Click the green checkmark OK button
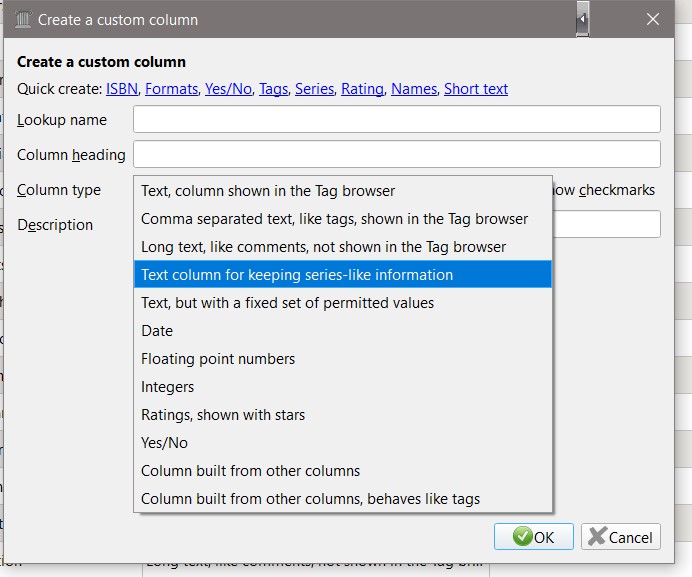 pyautogui.click(x=533, y=537)
